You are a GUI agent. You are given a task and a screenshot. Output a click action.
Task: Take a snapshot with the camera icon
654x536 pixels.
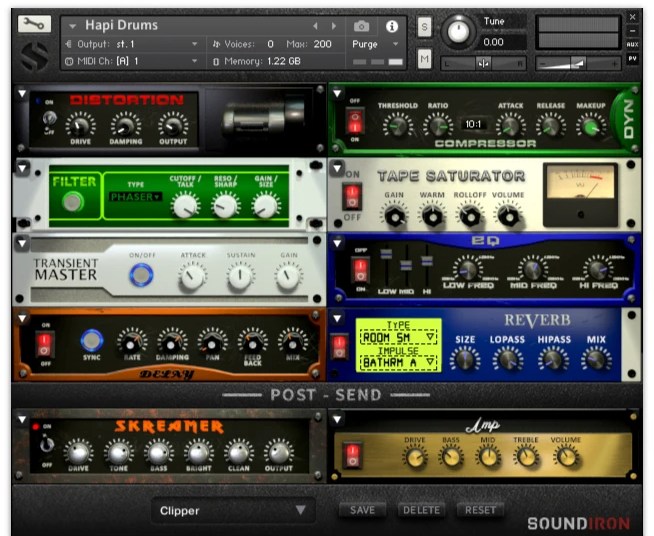[361, 27]
